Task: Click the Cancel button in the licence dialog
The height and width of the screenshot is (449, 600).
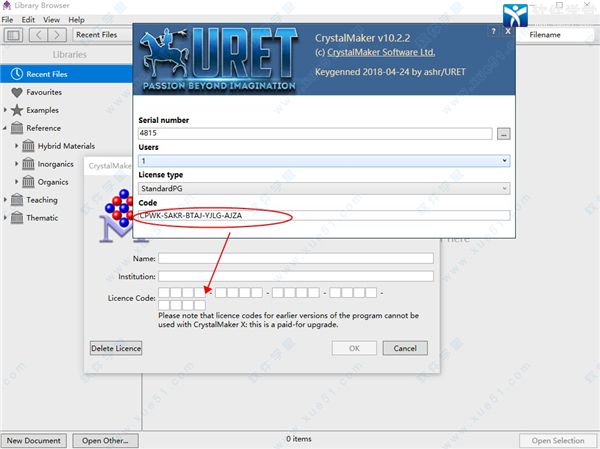Action: click(405, 348)
